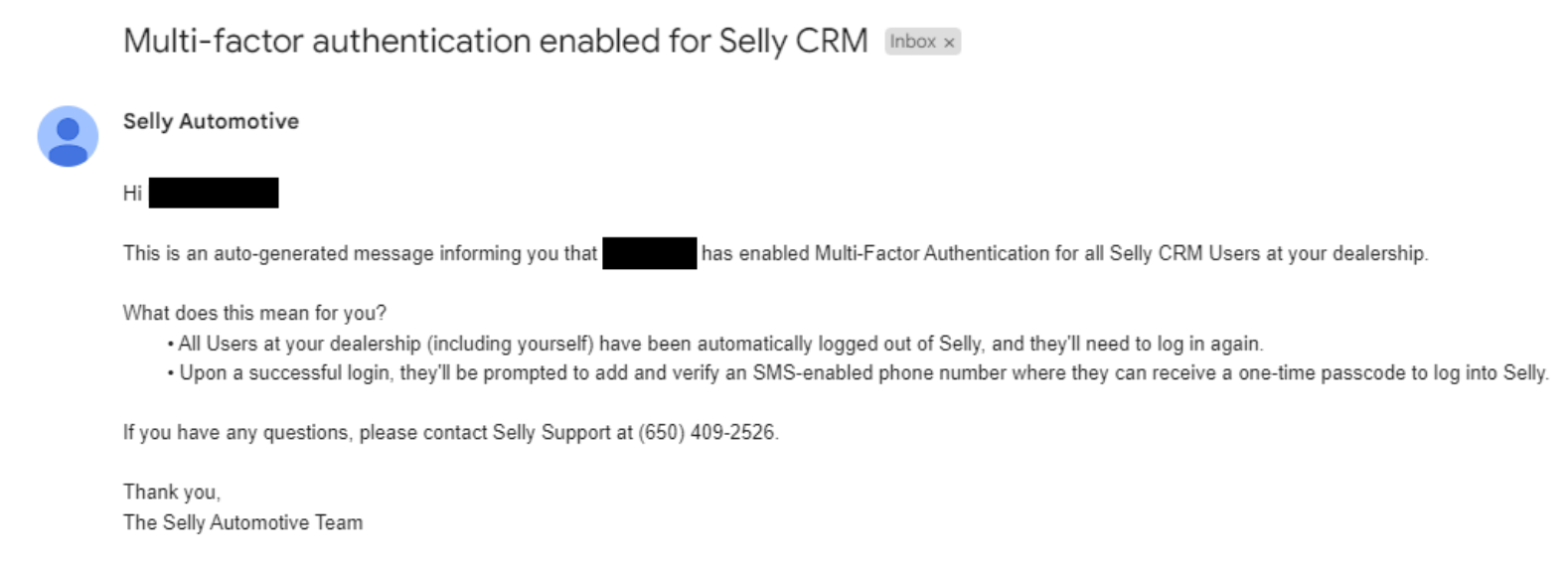Viewport: 1568px width, 566px height.
Task: Click the bullet about users being logged out
Action: pyautogui.click(x=715, y=344)
